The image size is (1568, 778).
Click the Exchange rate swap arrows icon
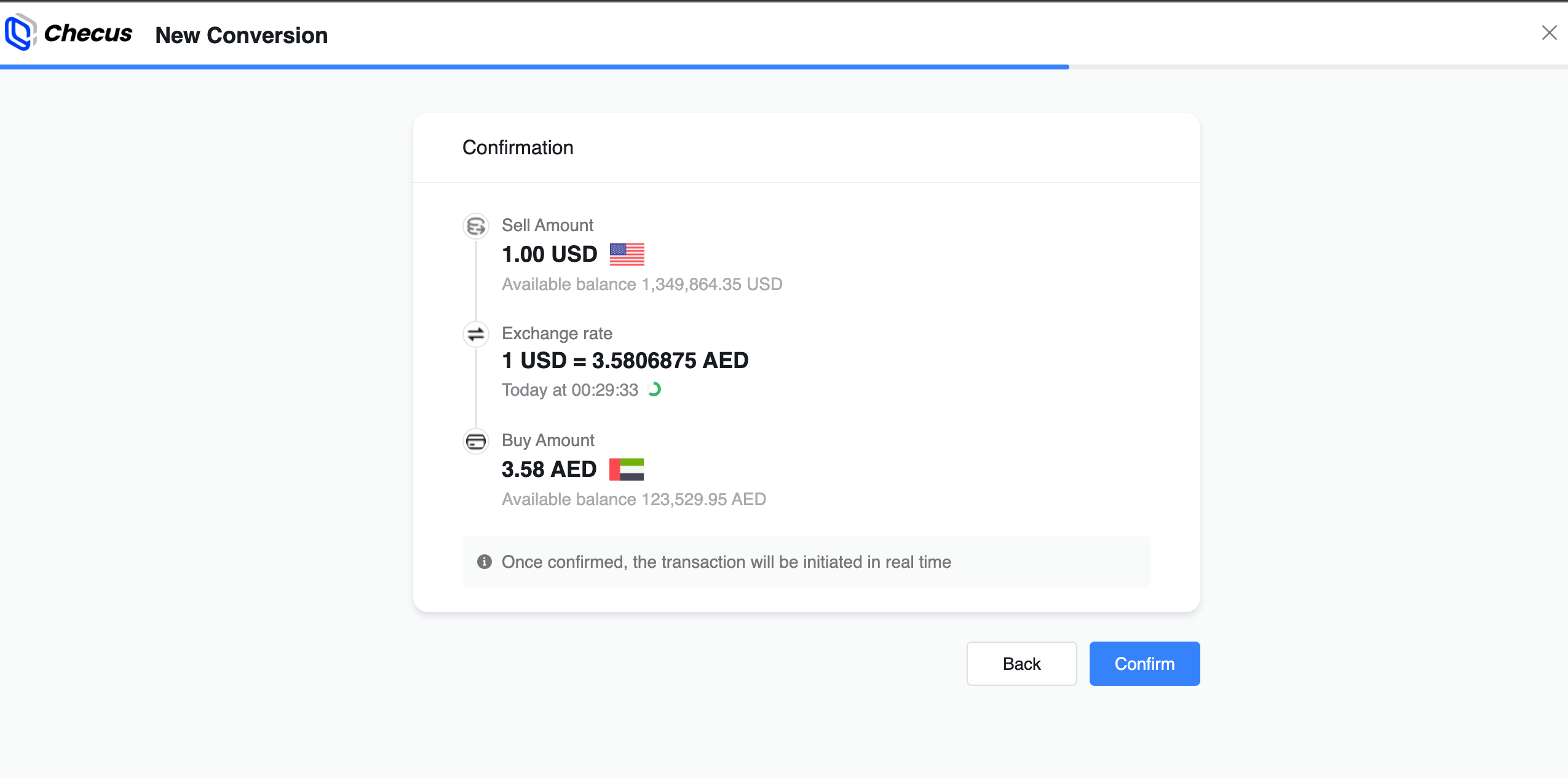[475, 334]
